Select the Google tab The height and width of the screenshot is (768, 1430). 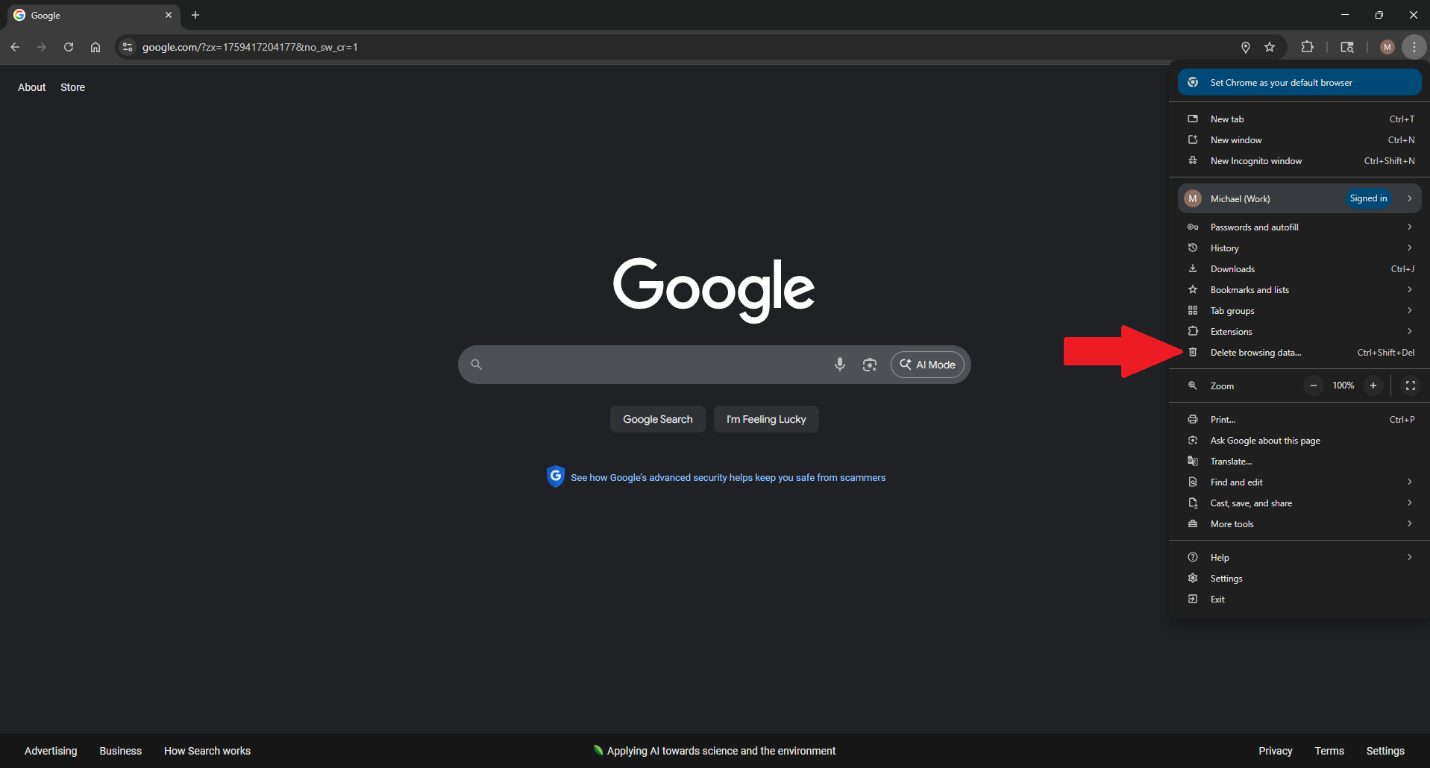92,15
